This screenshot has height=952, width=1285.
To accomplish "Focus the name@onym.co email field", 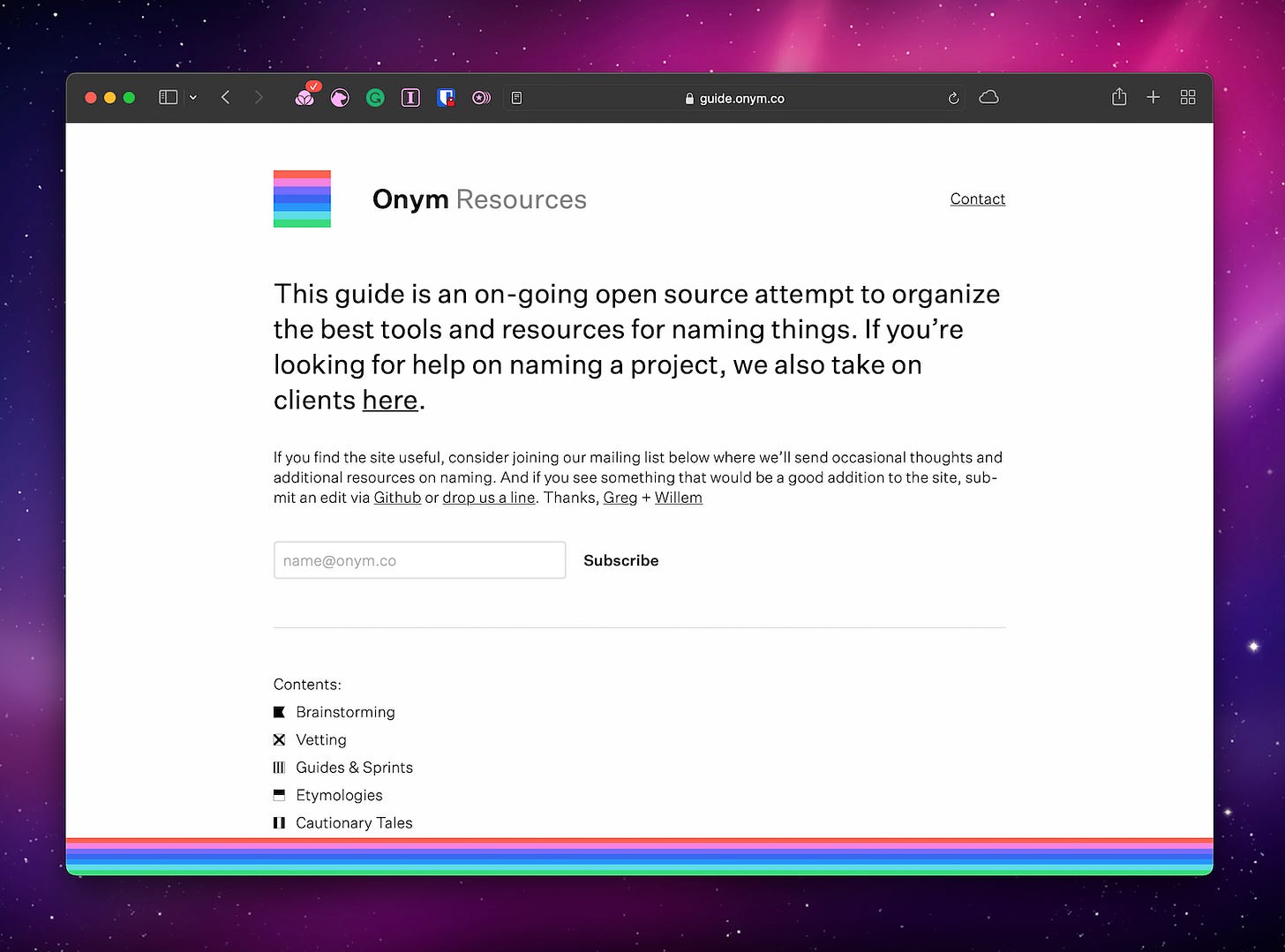I will pos(419,560).
